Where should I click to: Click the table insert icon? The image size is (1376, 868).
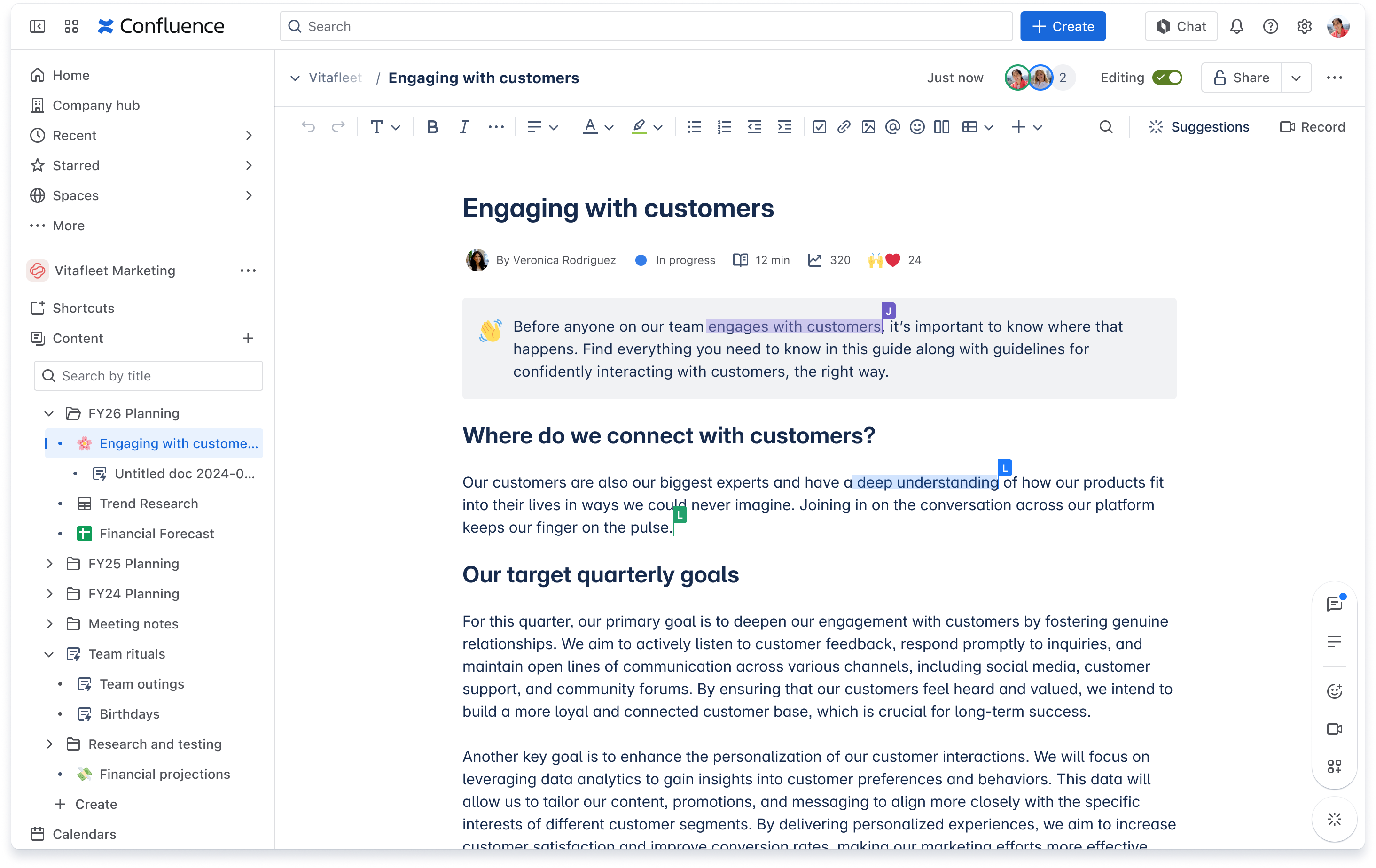click(969, 127)
